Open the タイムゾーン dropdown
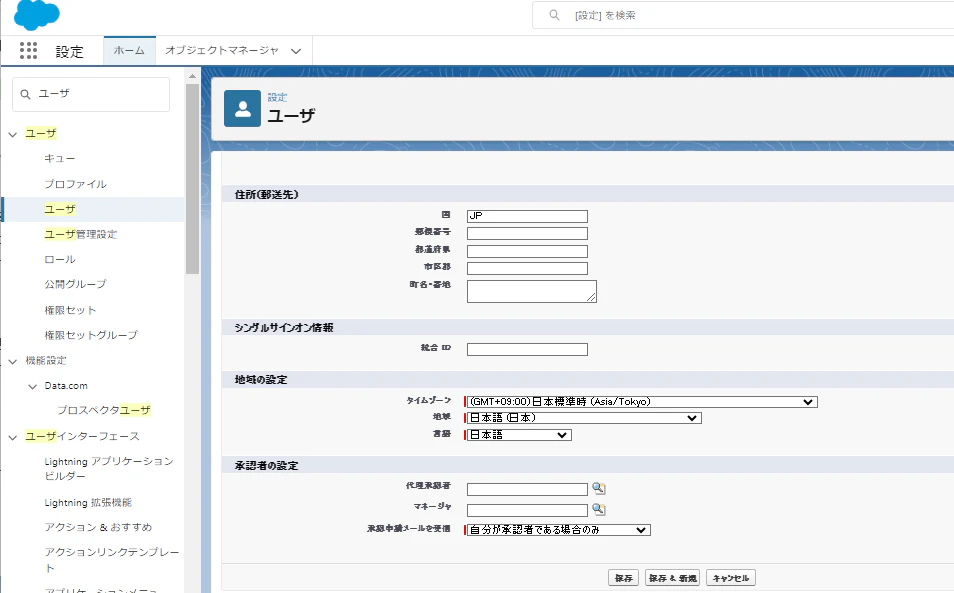 point(642,402)
